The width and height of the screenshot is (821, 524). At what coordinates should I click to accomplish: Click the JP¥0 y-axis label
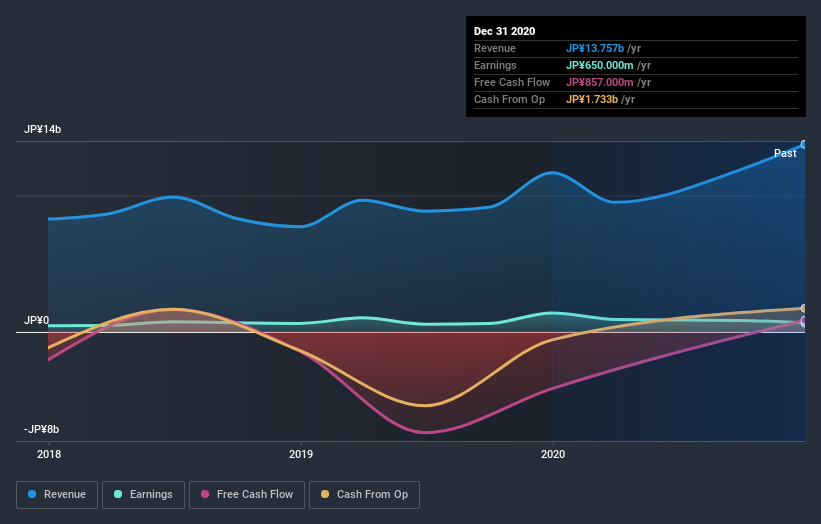point(36,320)
